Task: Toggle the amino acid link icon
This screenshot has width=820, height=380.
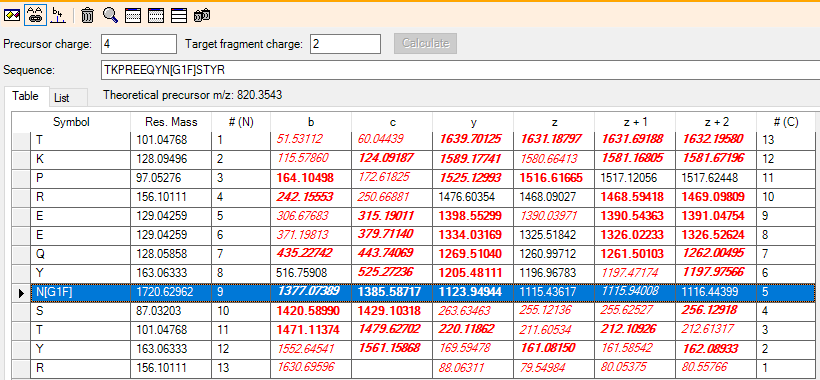Action: 35,15
